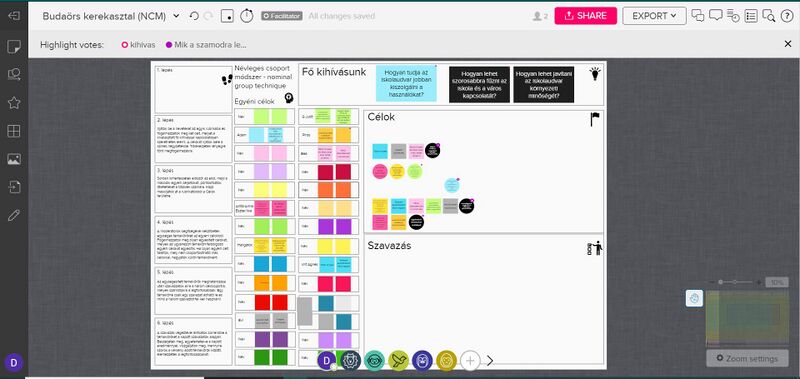The width and height of the screenshot is (800, 379).
Task: Open the EXPORT dropdown menu
Action: [654, 16]
